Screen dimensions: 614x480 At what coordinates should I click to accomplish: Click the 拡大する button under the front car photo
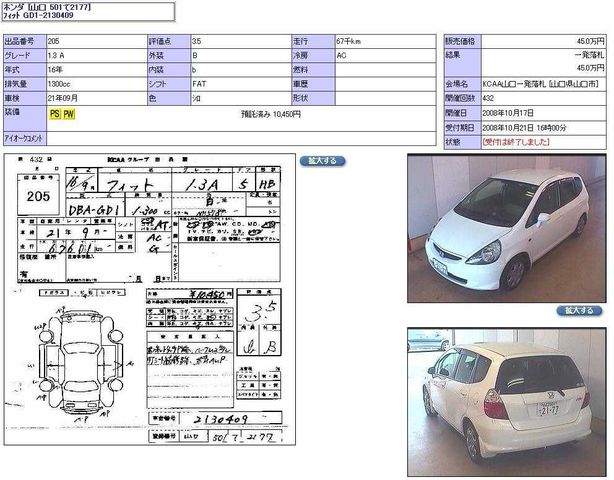coord(579,310)
